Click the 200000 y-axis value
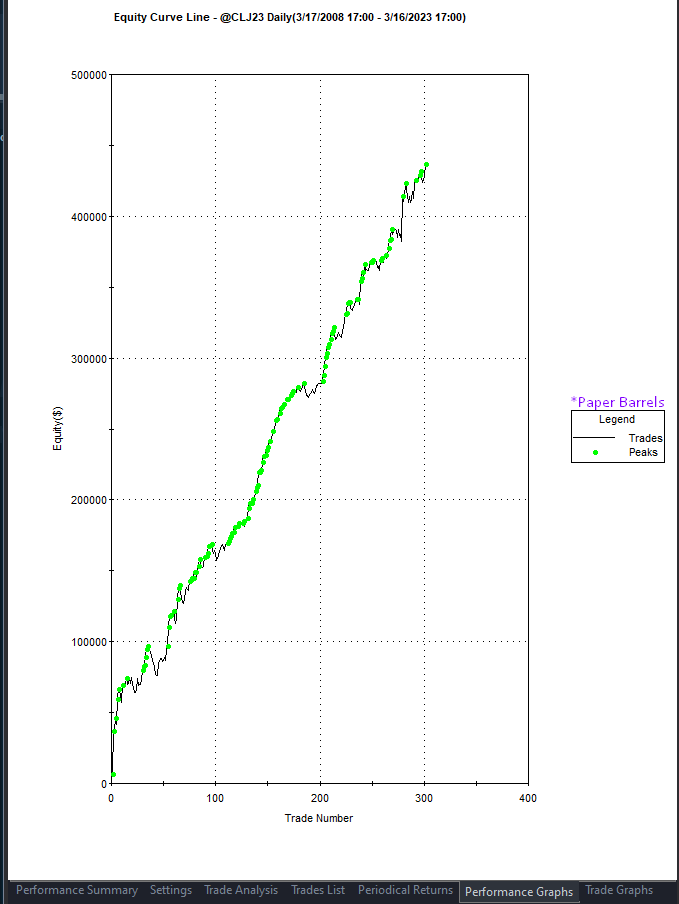 89,500
